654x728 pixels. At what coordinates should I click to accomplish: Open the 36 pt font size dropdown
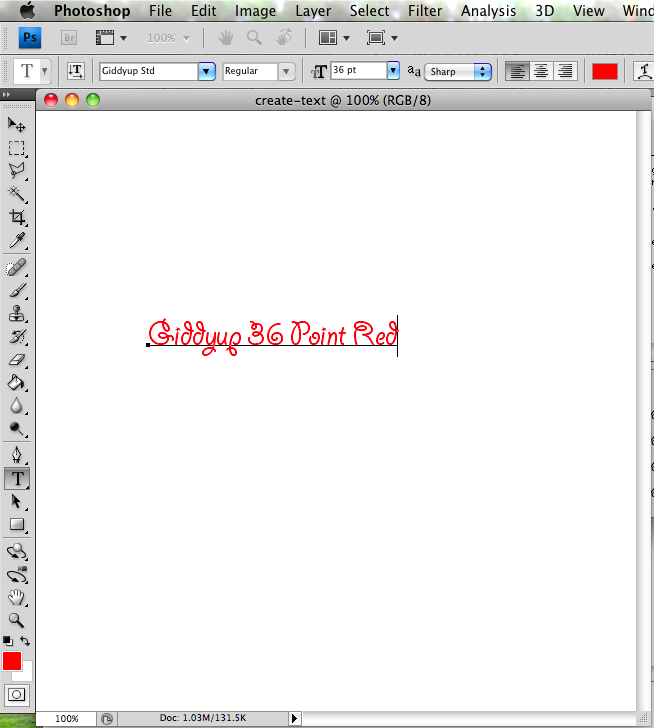tap(393, 71)
